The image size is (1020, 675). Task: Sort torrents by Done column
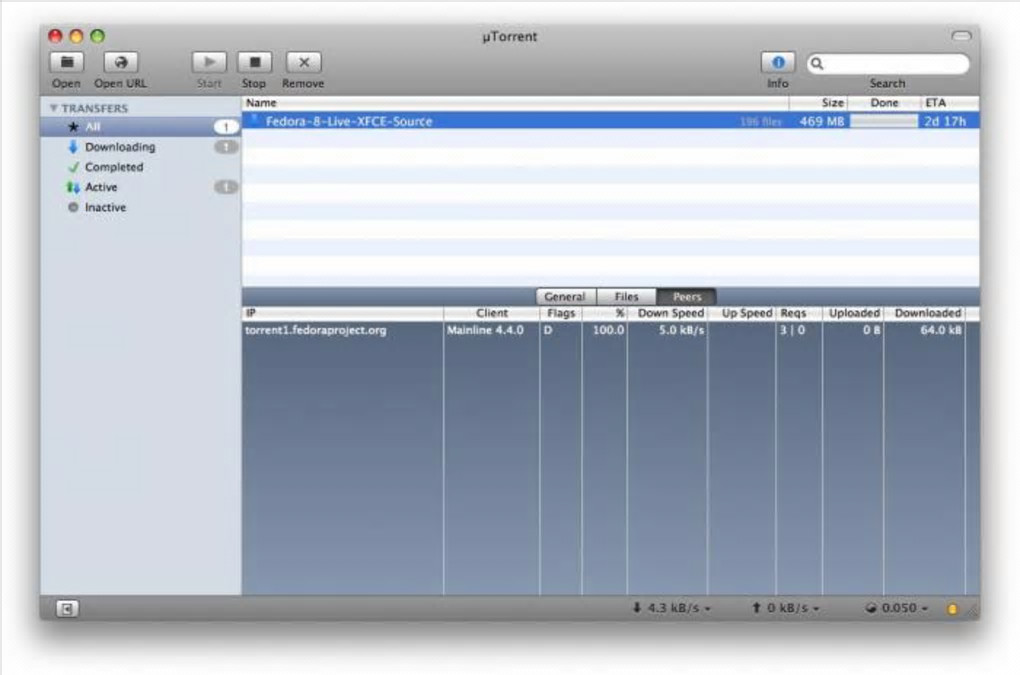coord(884,103)
